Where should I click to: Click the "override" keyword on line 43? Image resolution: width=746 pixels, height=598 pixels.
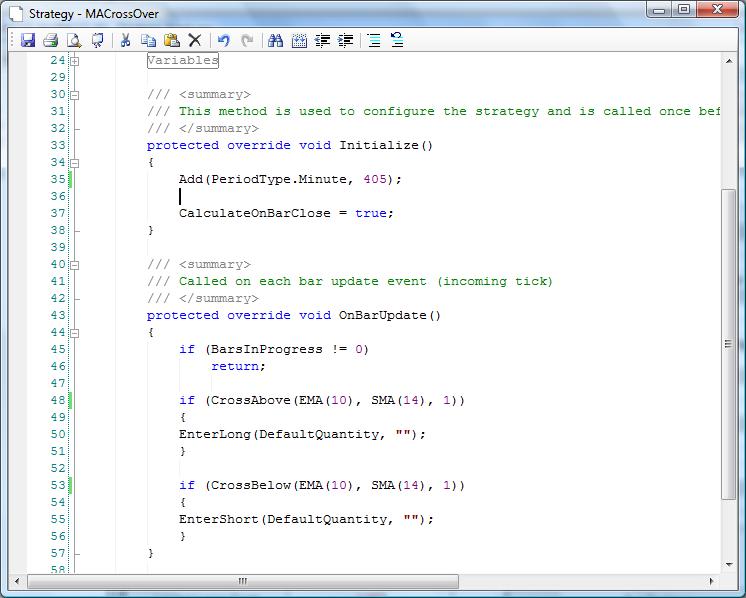pyautogui.click(x=258, y=315)
